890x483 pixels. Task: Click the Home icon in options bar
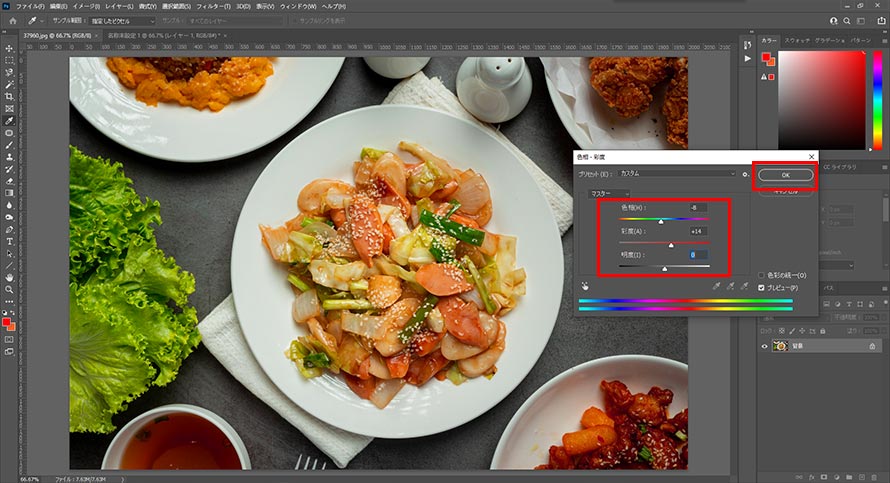coord(12,20)
